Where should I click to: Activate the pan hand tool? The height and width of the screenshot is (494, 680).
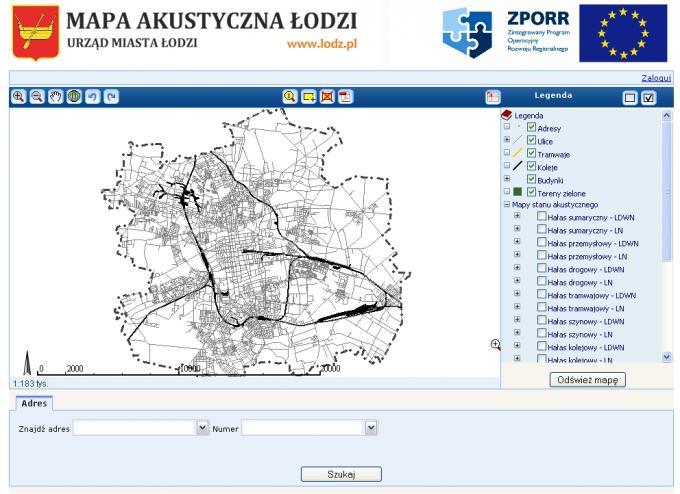[55, 97]
